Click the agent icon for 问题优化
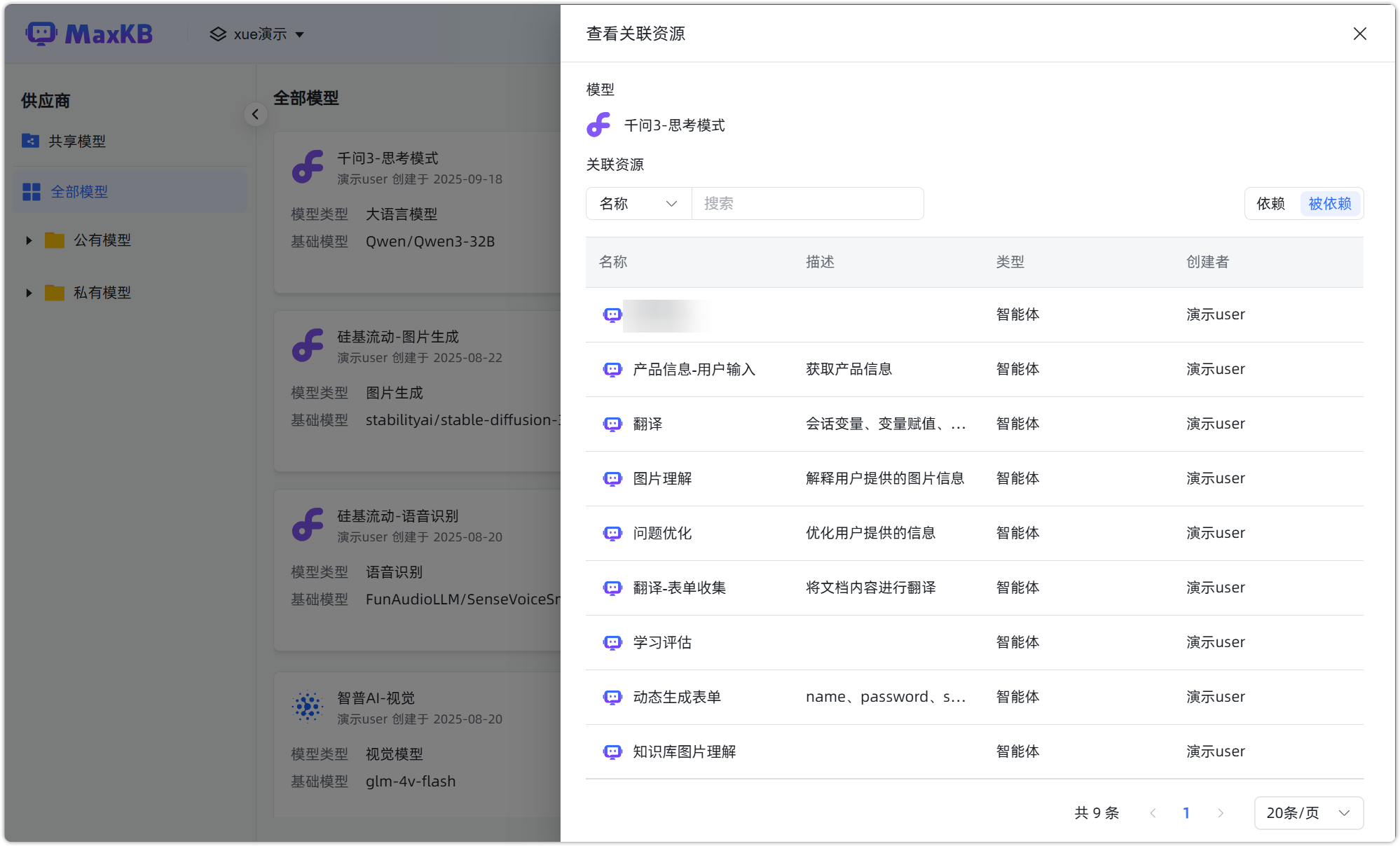Viewport: 1400px width, 846px height. coord(612,533)
